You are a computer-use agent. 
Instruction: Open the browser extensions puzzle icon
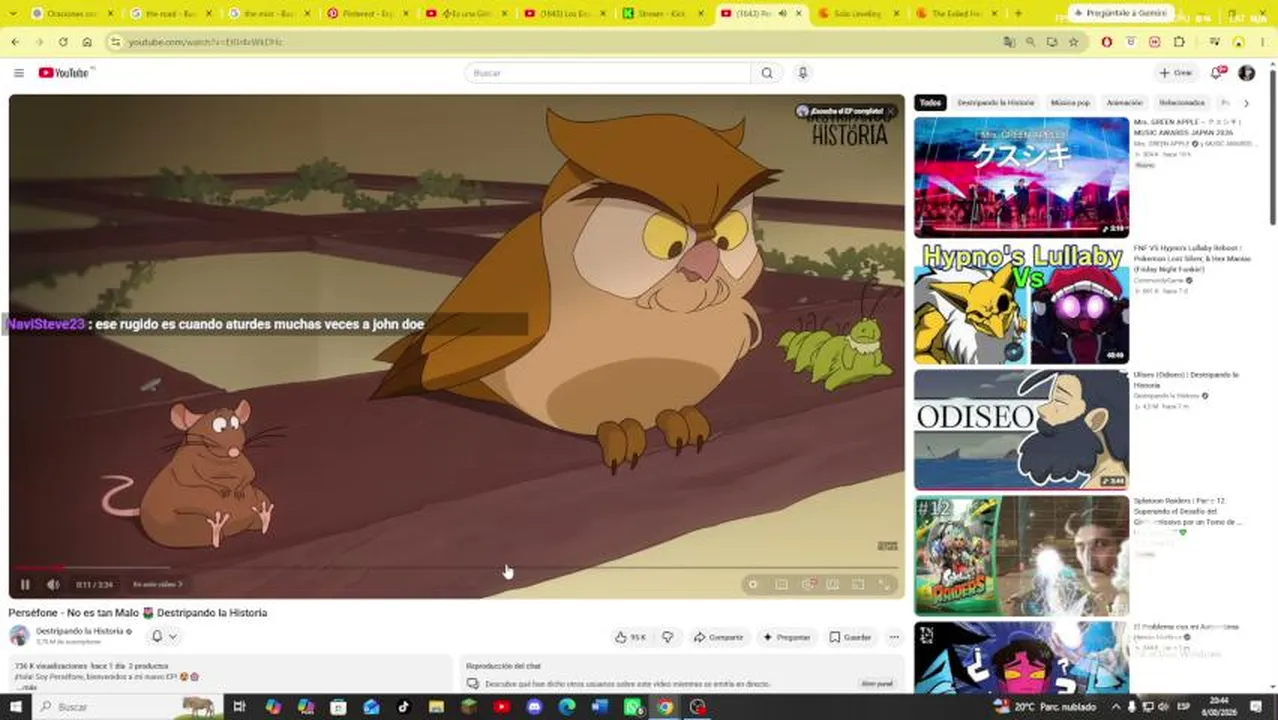click(x=1179, y=42)
